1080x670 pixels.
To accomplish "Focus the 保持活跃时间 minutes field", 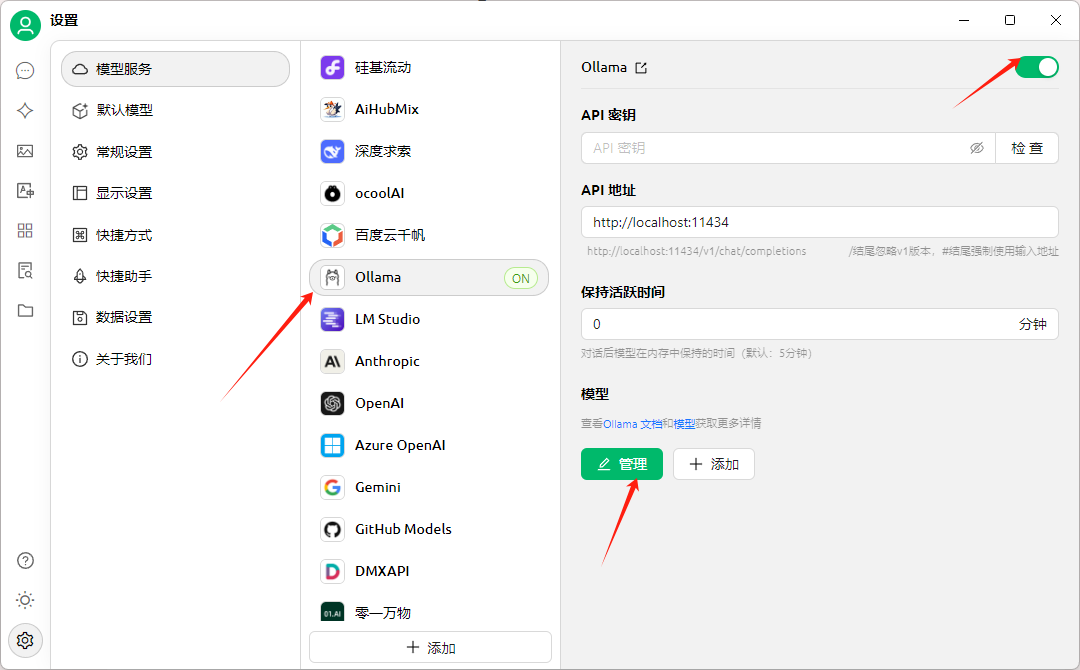I will pyautogui.click(x=820, y=324).
